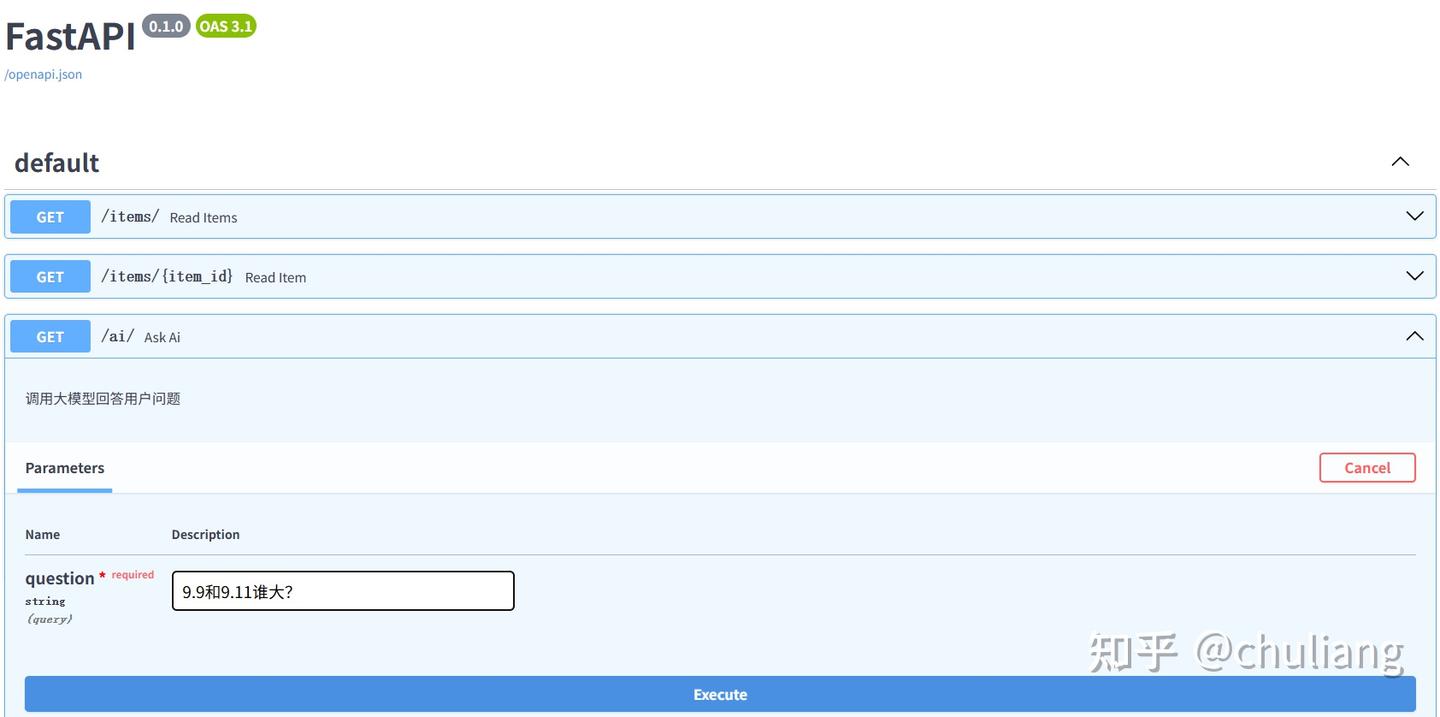Viewport: 1440px width, 717px height.
Task: Click the GET badge on /items/ endpoint
Action: (49, 216)
